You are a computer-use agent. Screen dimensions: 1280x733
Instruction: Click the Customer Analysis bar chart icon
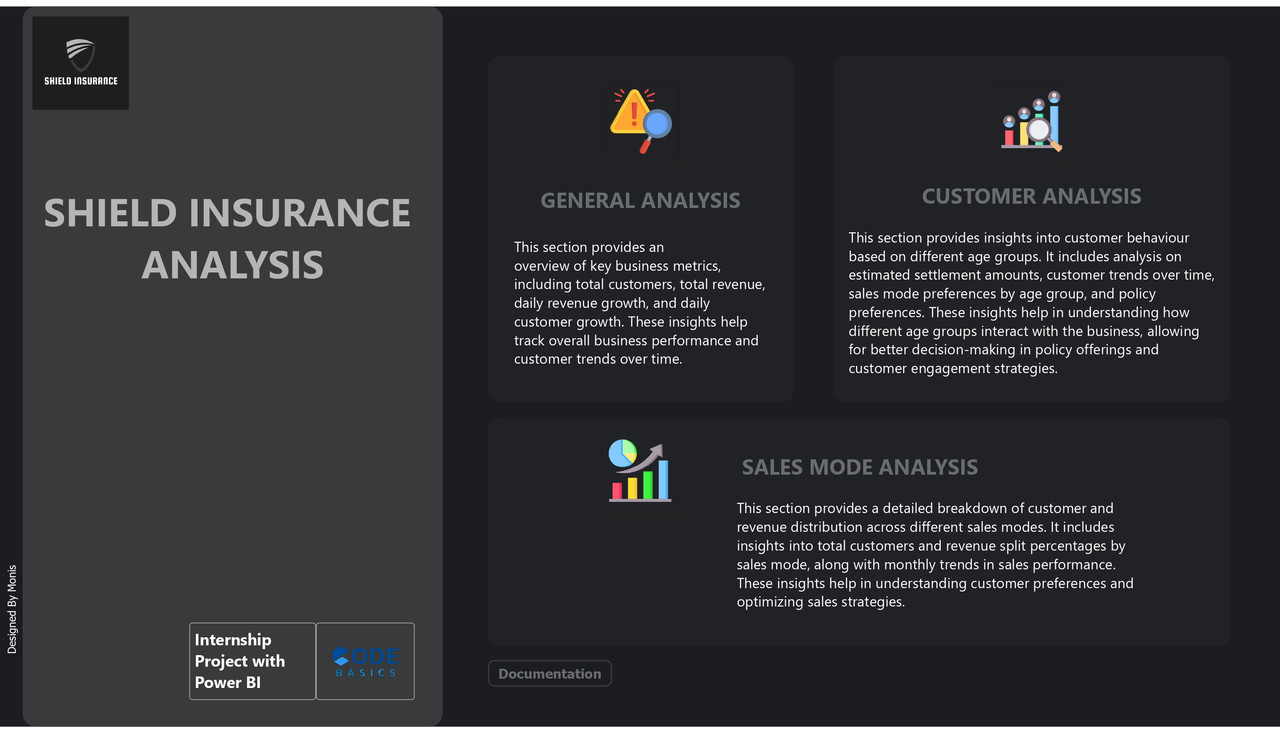click(x=1031, y=120)
